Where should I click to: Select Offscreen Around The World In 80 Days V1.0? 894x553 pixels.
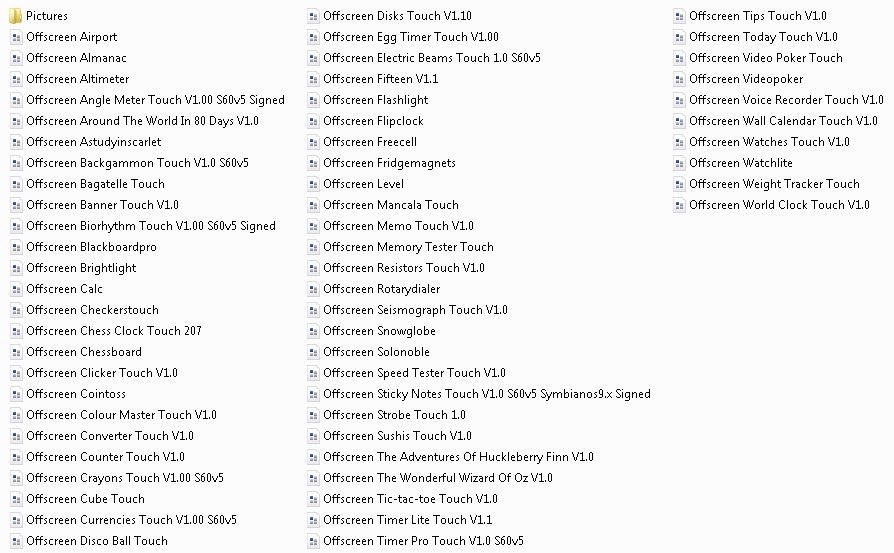click(143, 121)
